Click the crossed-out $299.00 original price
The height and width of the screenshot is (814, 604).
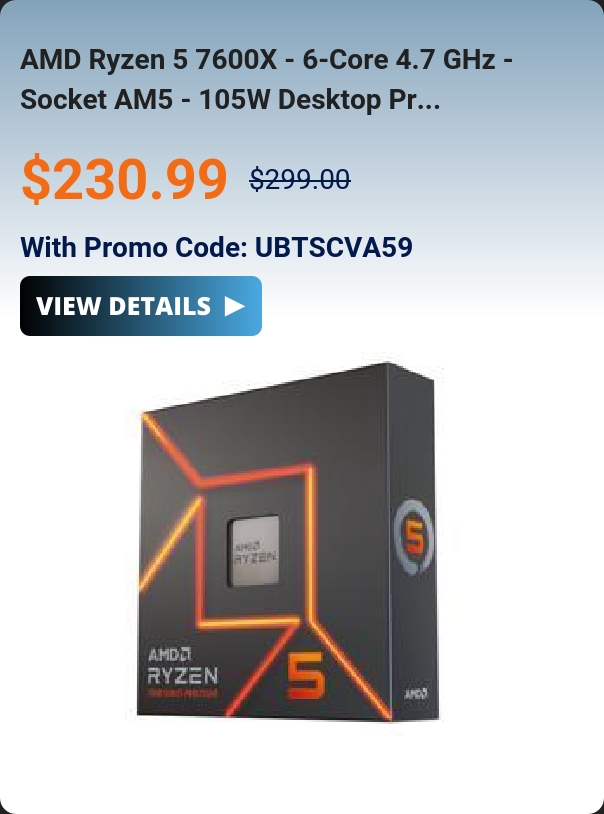300,180
